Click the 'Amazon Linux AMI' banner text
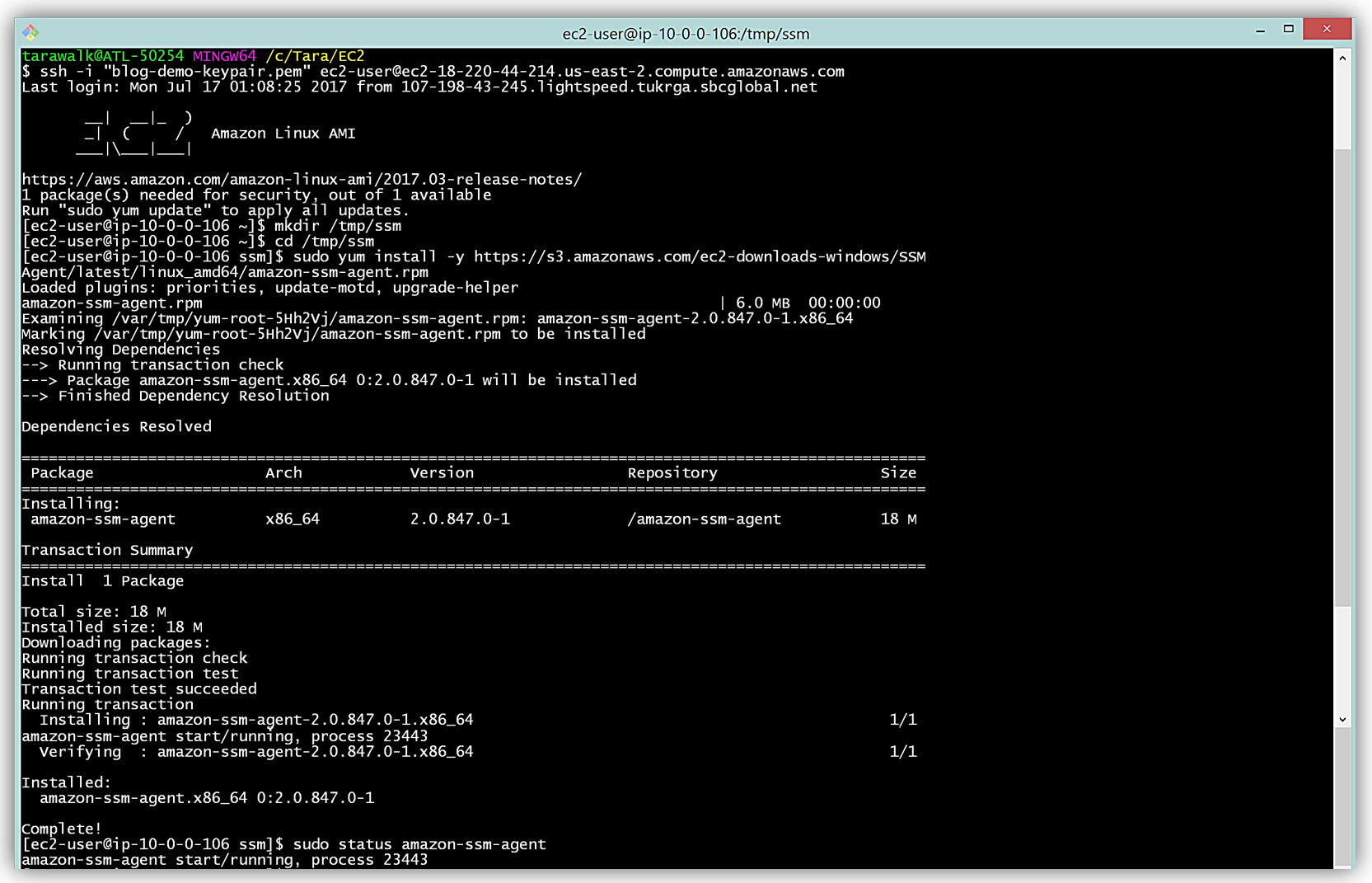The width and height of the screenshot is (1372, 883). (x=283, y=134)
